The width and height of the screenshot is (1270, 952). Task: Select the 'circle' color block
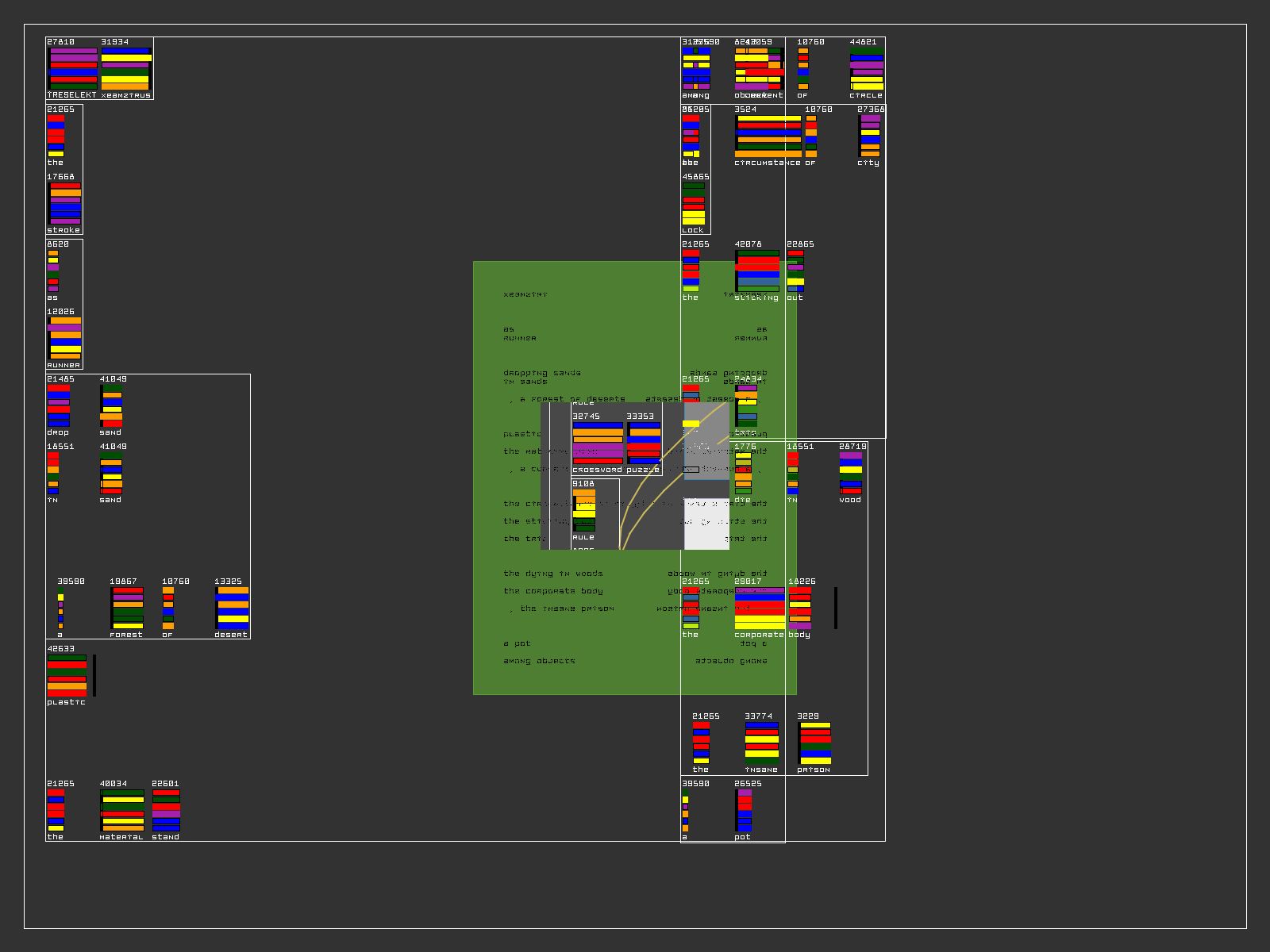866,68
